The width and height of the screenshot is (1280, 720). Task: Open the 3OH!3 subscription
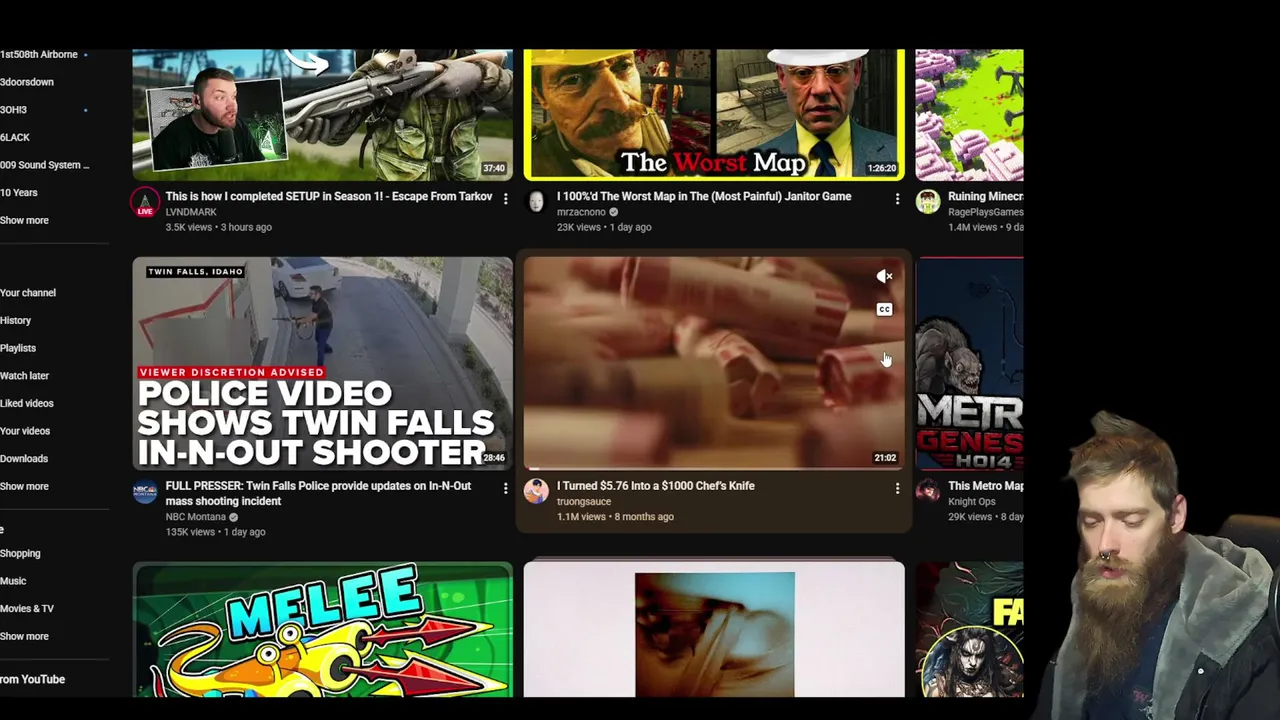(x=13, y=110)
